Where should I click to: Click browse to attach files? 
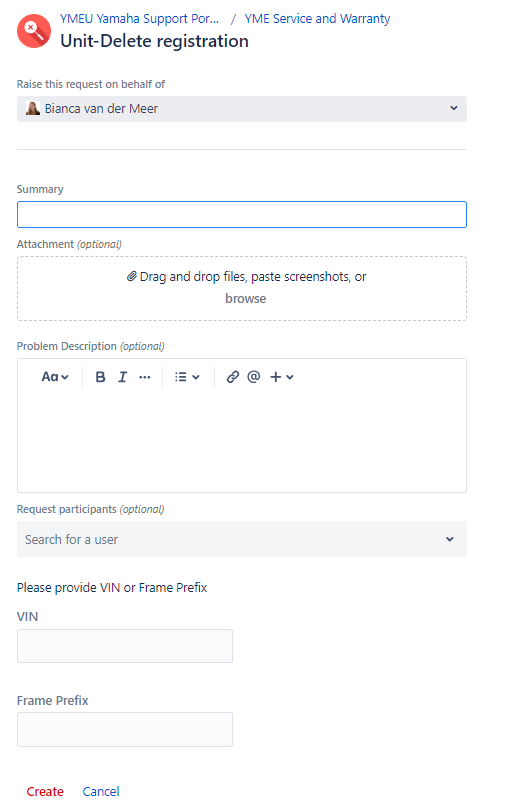[x=246, y=298]
